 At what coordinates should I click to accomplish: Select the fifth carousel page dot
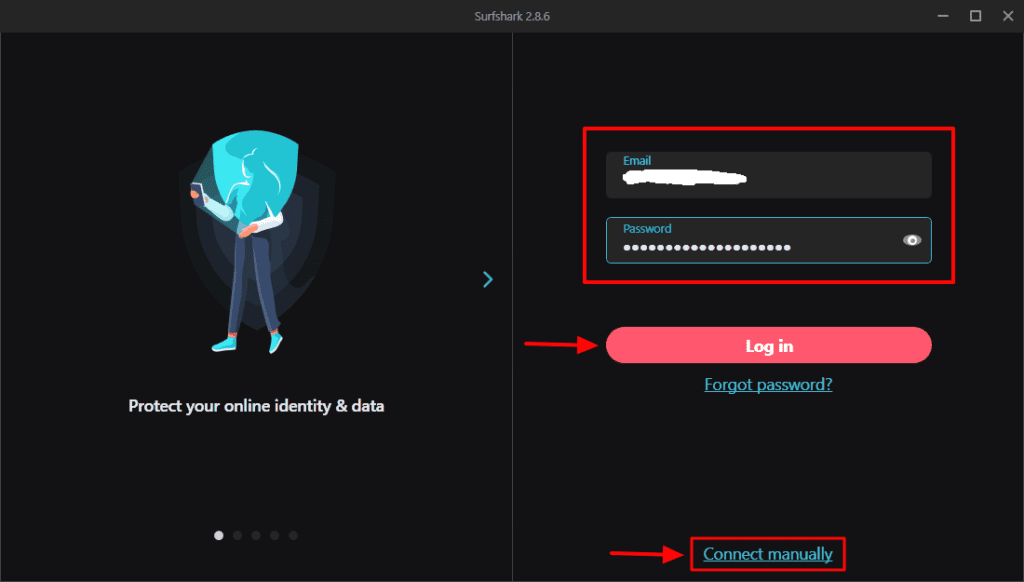pos(293,536)
